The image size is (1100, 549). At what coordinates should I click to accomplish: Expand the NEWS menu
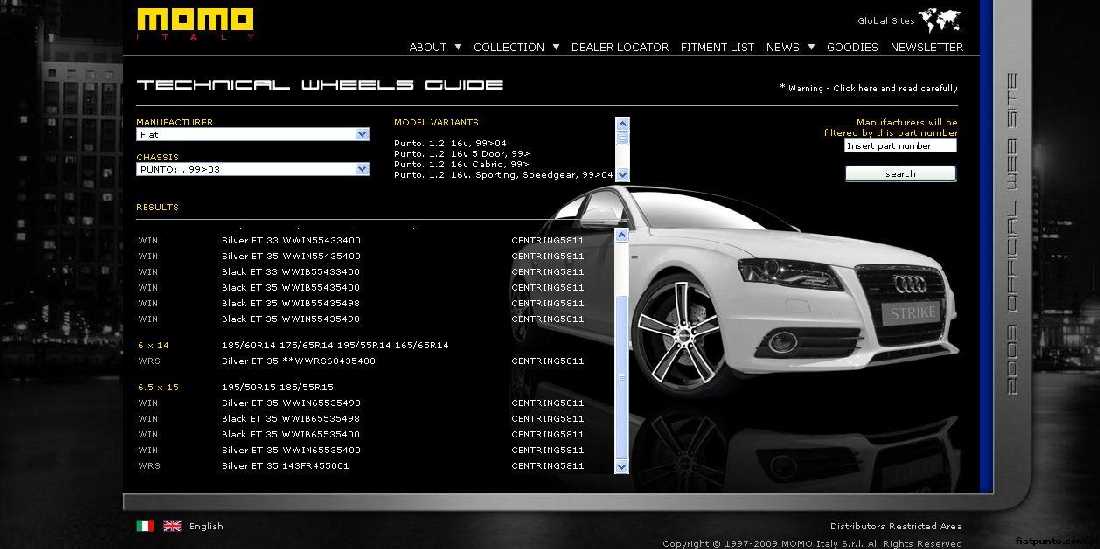[783, 47]
